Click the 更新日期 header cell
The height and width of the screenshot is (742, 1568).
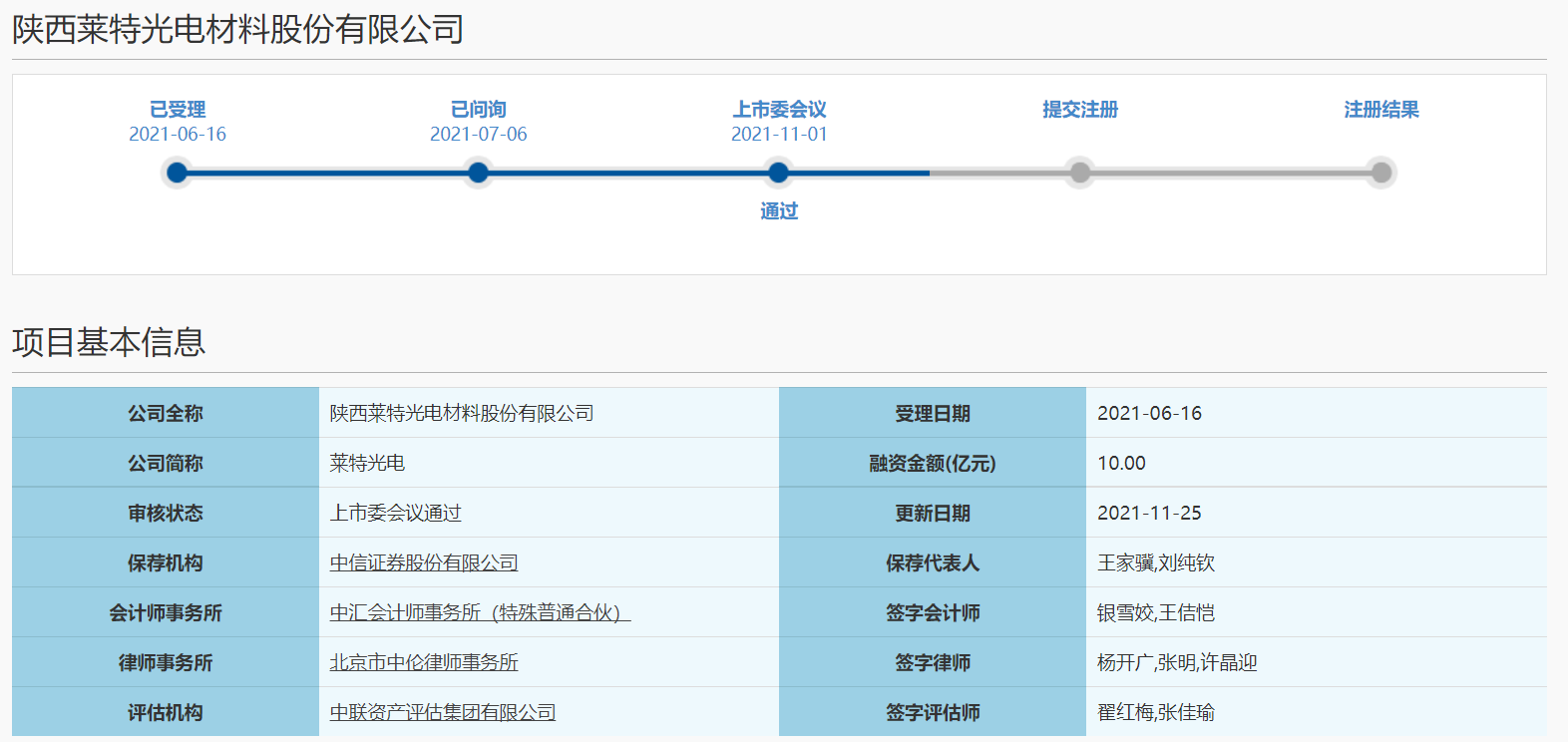pos(933,513)
